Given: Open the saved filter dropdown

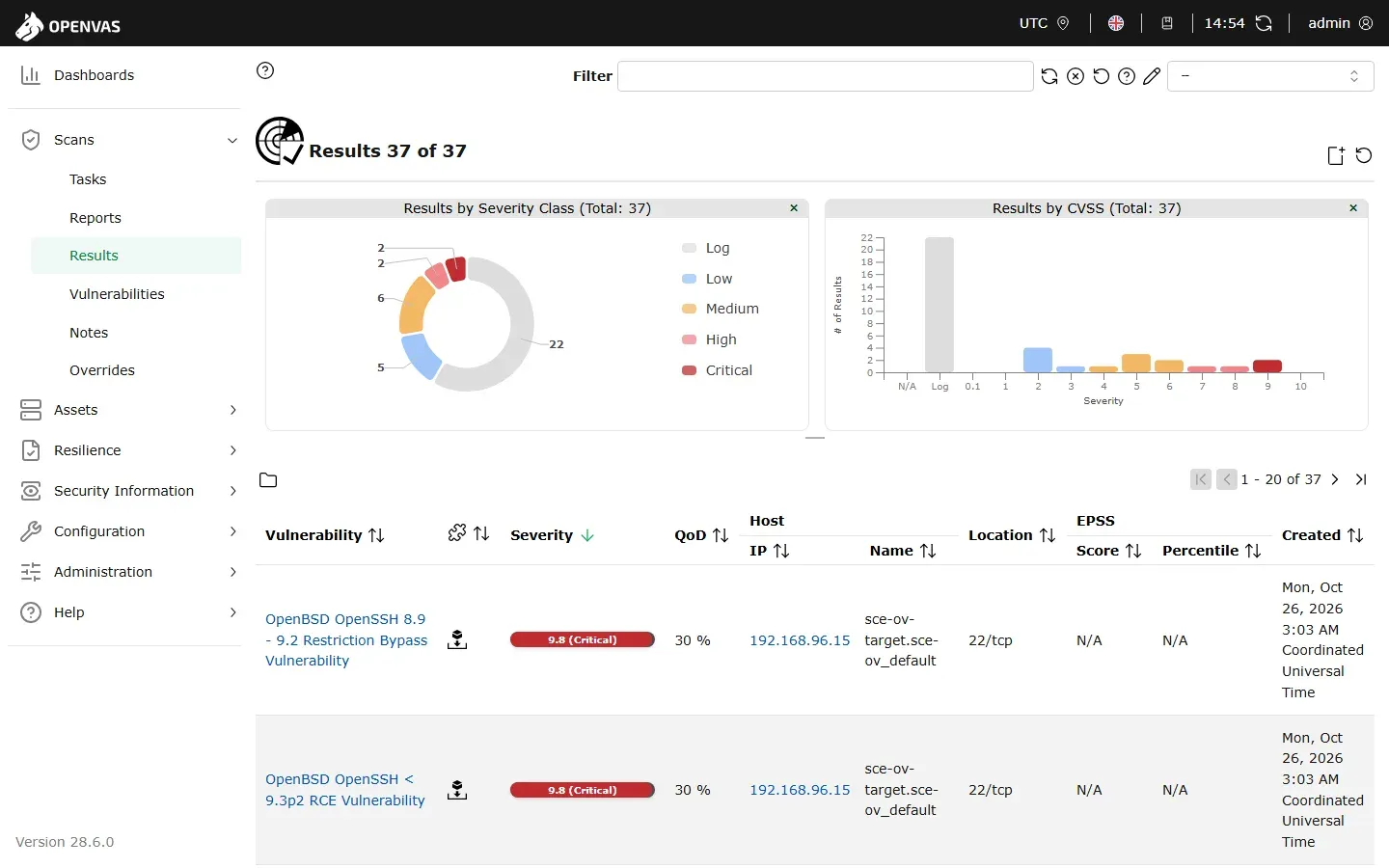Looking at the screenshot, I should pos(1270,76).
